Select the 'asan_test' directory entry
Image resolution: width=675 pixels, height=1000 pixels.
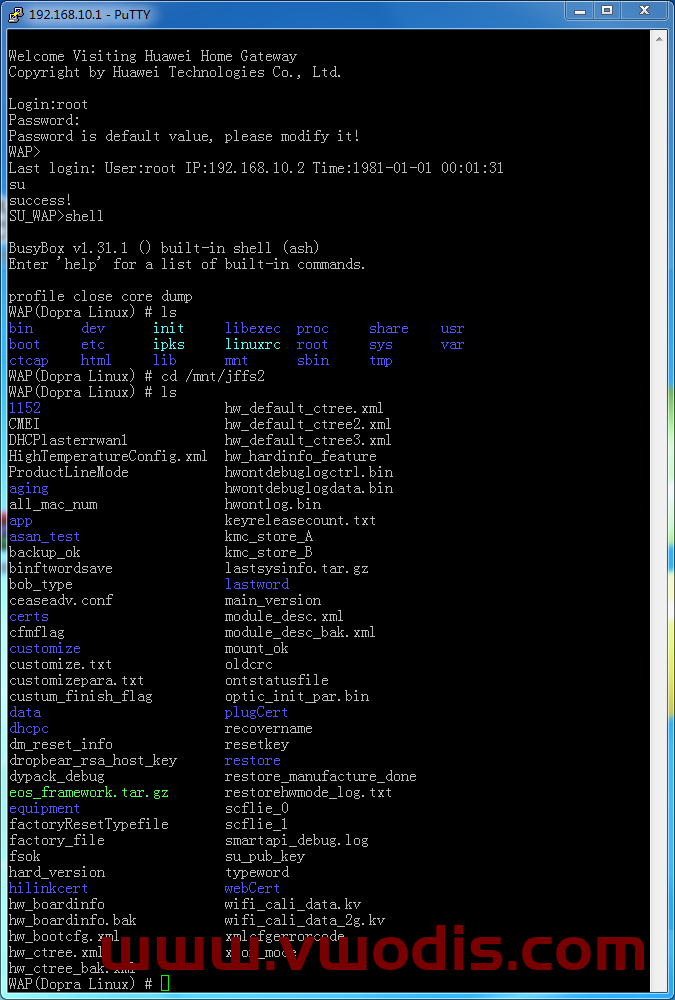(x=45, y=536)
